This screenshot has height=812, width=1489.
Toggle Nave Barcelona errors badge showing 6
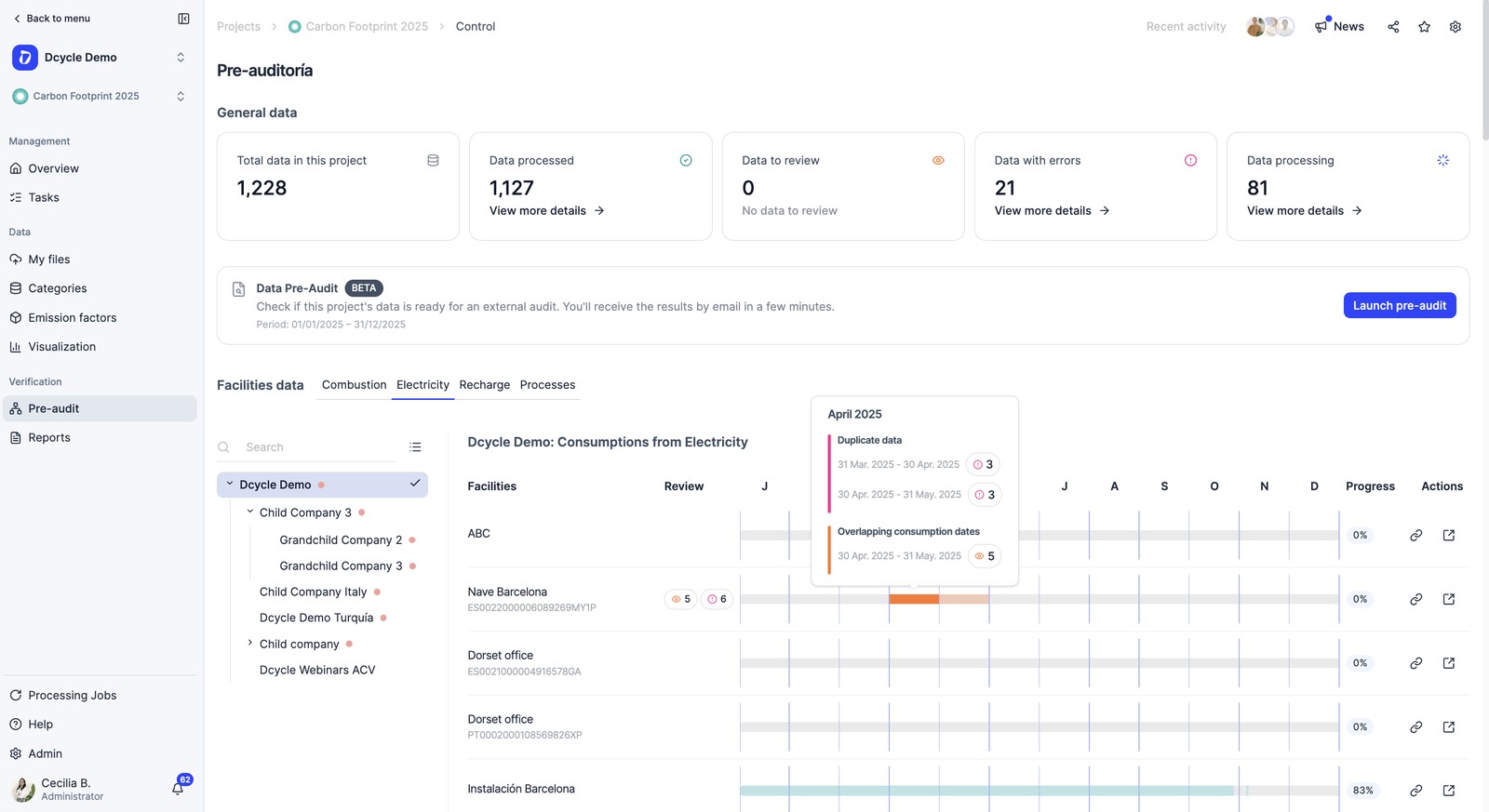click(x=717, y=599)
